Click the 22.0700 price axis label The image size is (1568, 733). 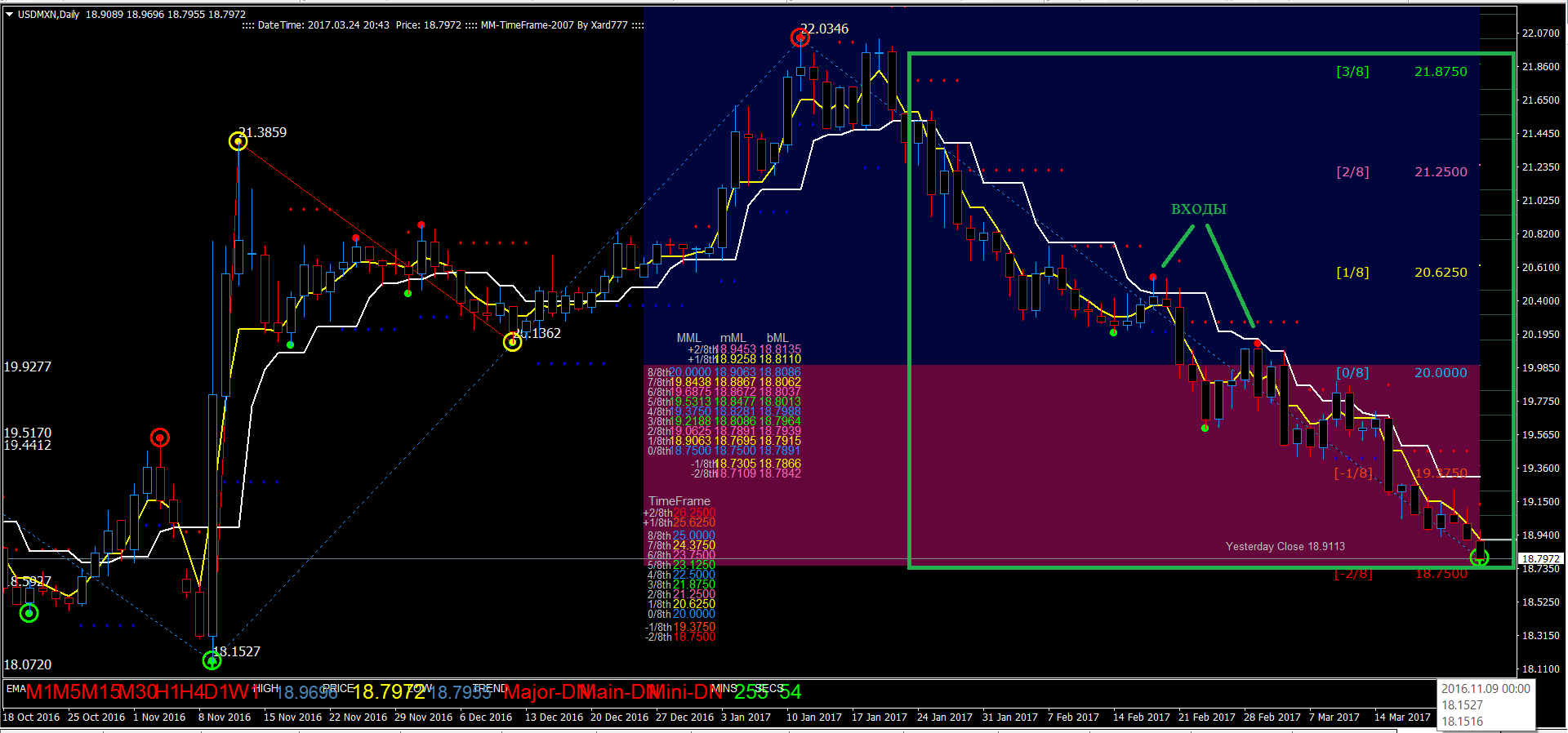[1541, 33]
